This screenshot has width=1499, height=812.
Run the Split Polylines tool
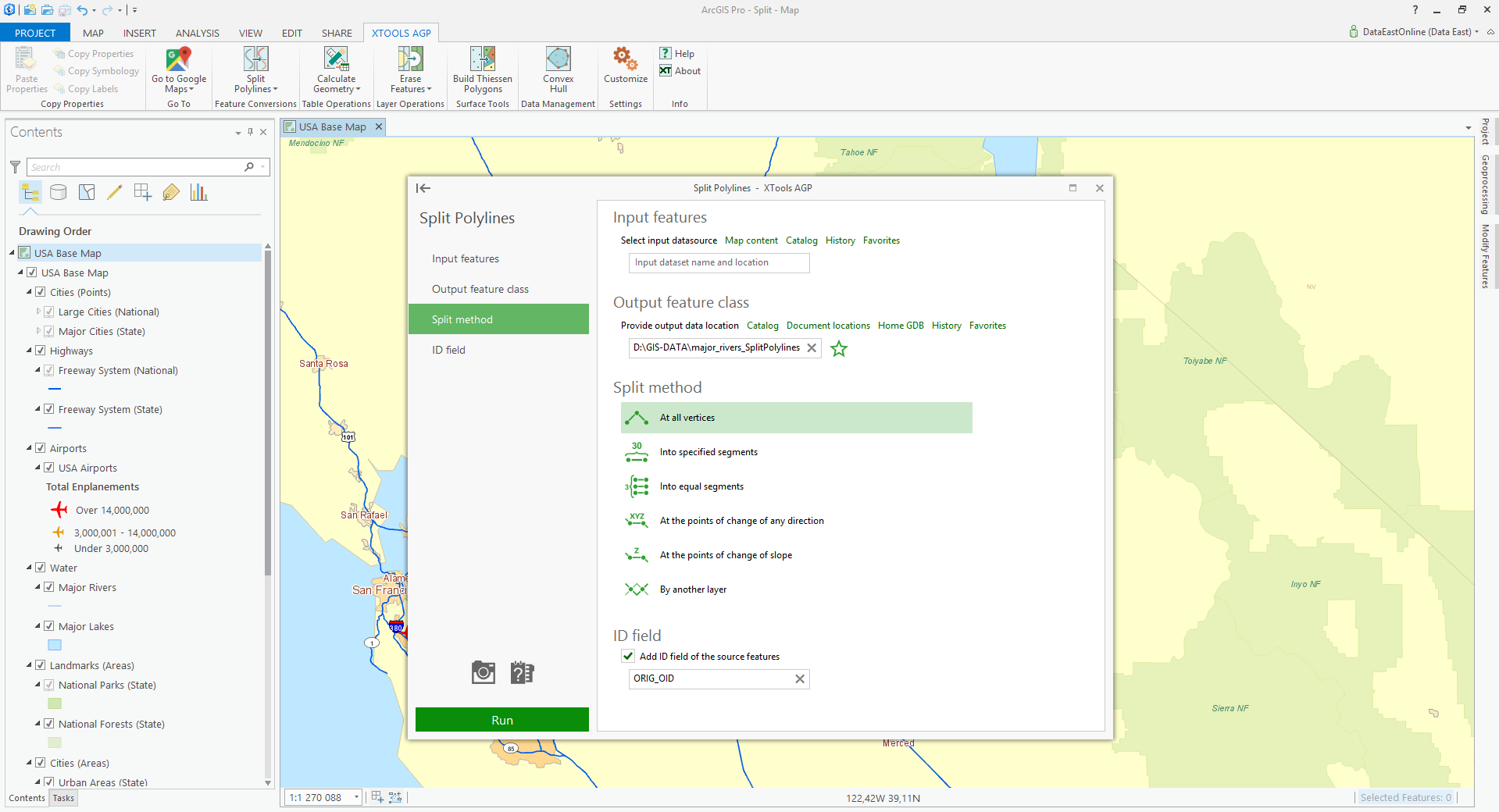click(x=502, y=720)
